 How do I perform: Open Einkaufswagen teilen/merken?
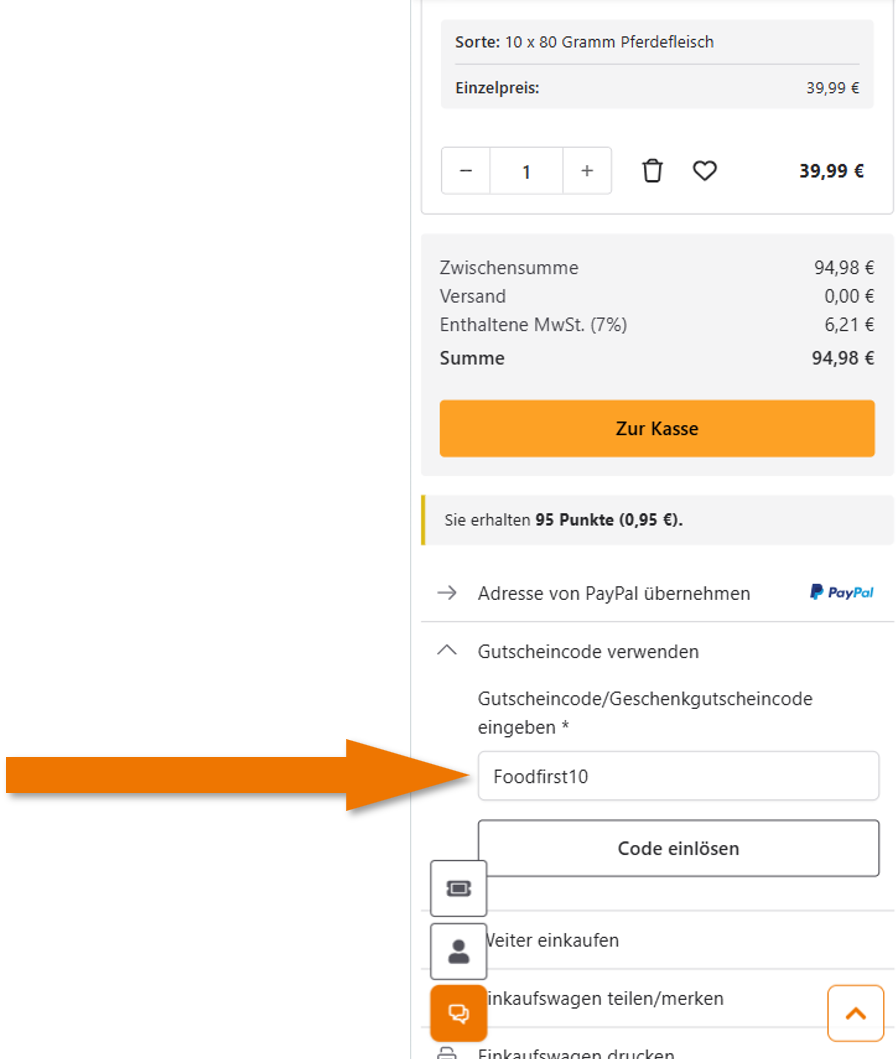tap(603, 998)
